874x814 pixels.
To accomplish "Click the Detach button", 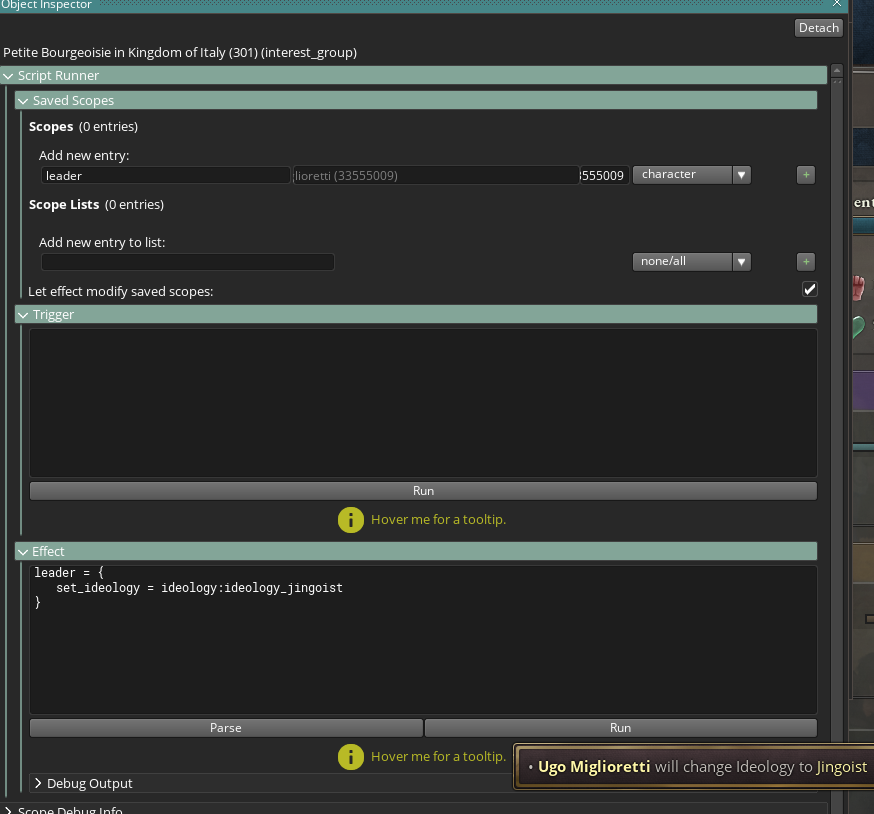I will (818, 27).
